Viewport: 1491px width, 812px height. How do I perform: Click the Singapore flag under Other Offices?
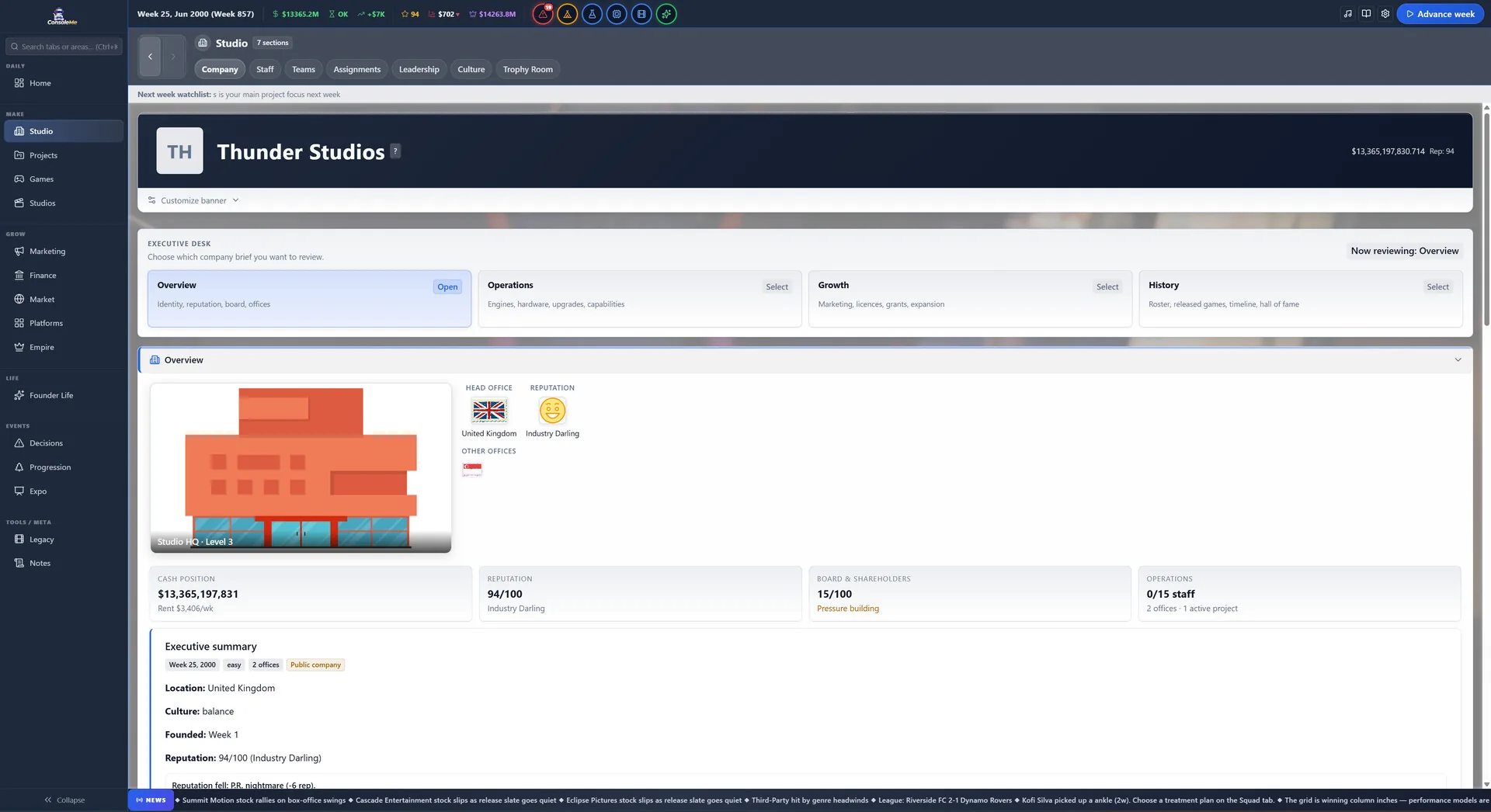tap(472, 469)
